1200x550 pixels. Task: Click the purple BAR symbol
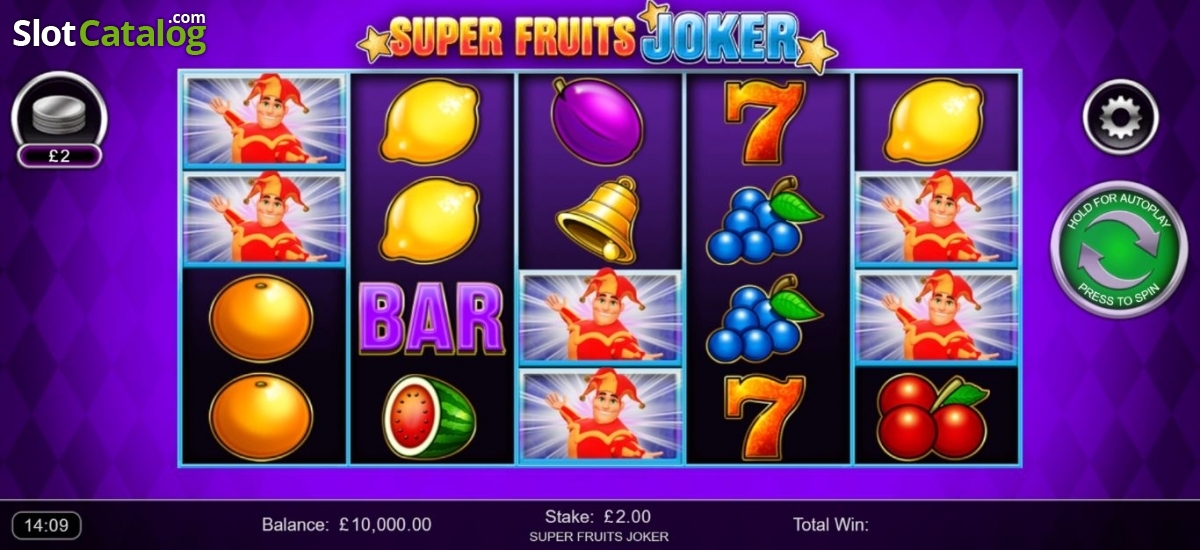coord(431,318)
